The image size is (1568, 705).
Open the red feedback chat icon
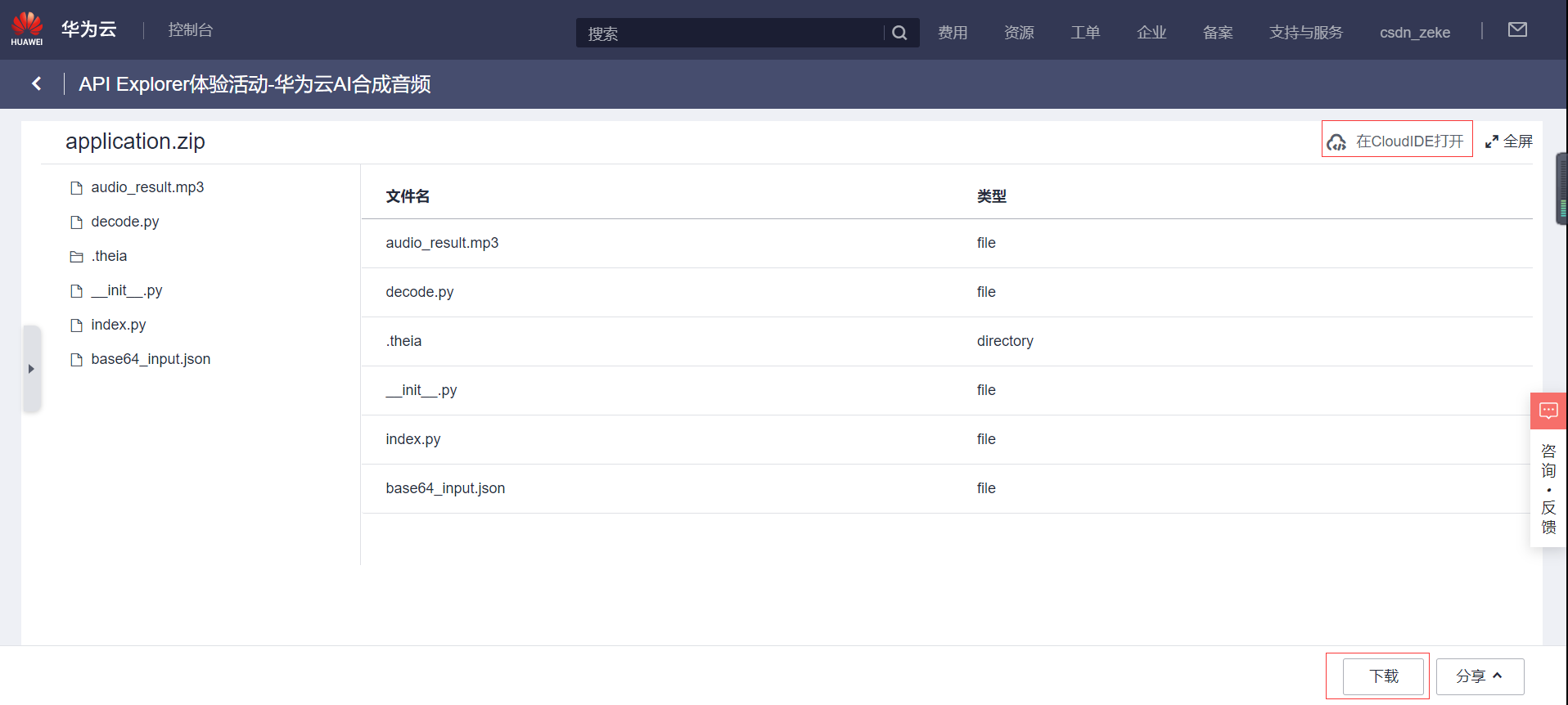click(1548, 411)
